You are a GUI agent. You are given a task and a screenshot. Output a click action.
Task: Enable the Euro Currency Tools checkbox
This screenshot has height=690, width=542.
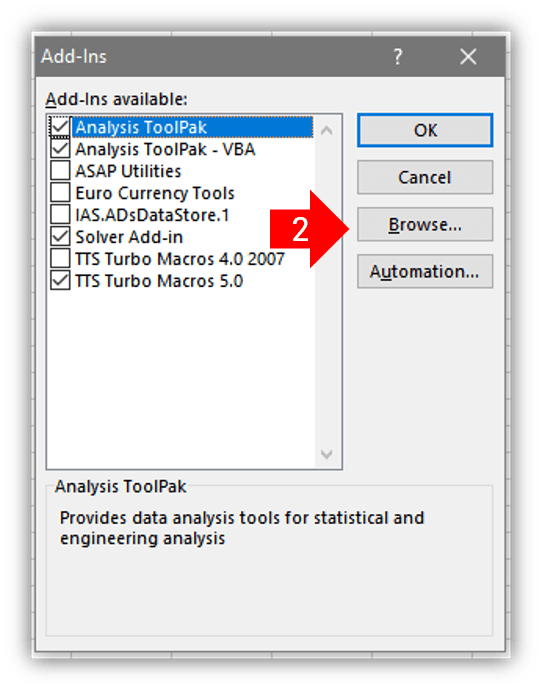60,193
